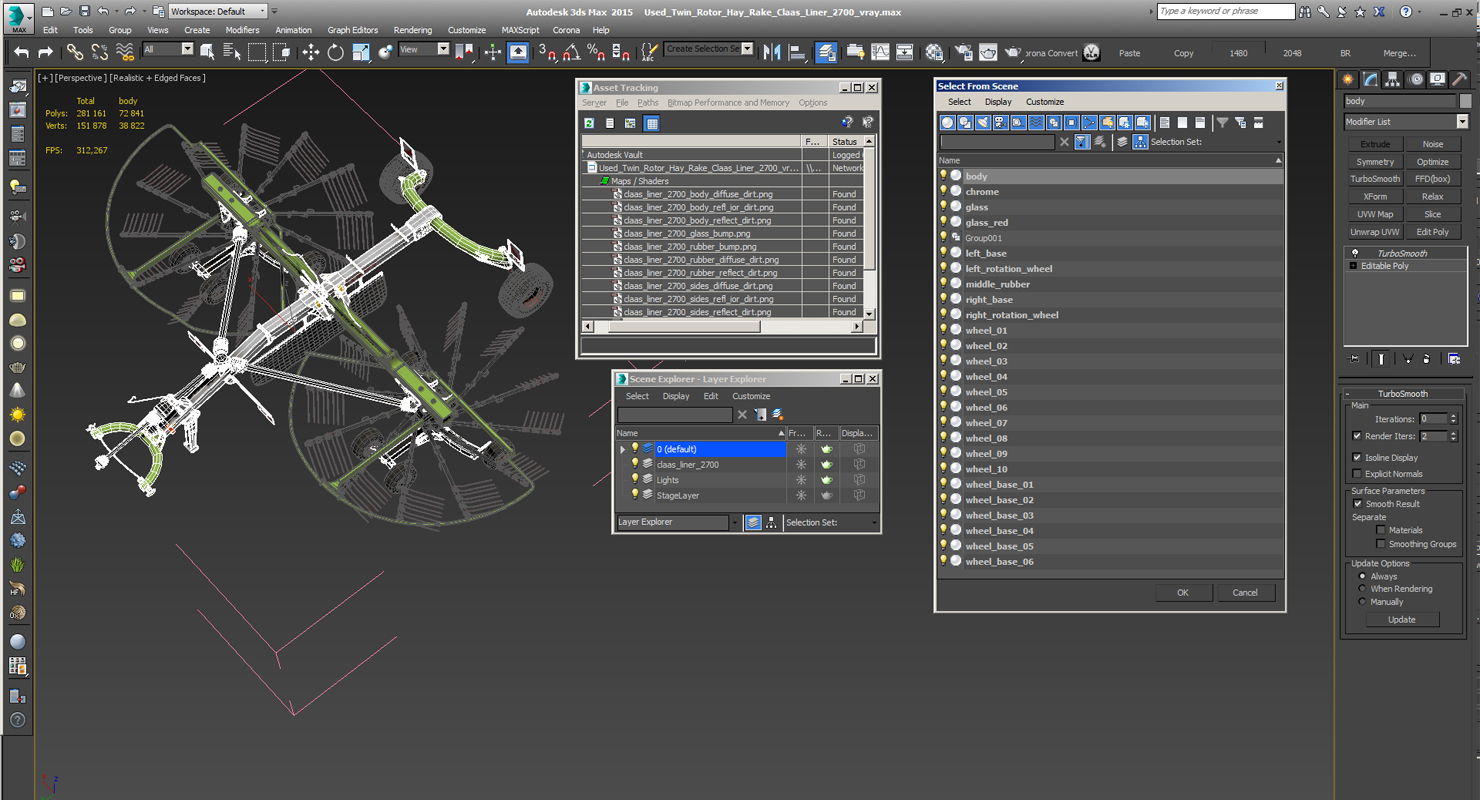Viewport: 1480px width, 800px height.
Task: Switch to the Display command panel tab
Action: [x=1438, y=79]
